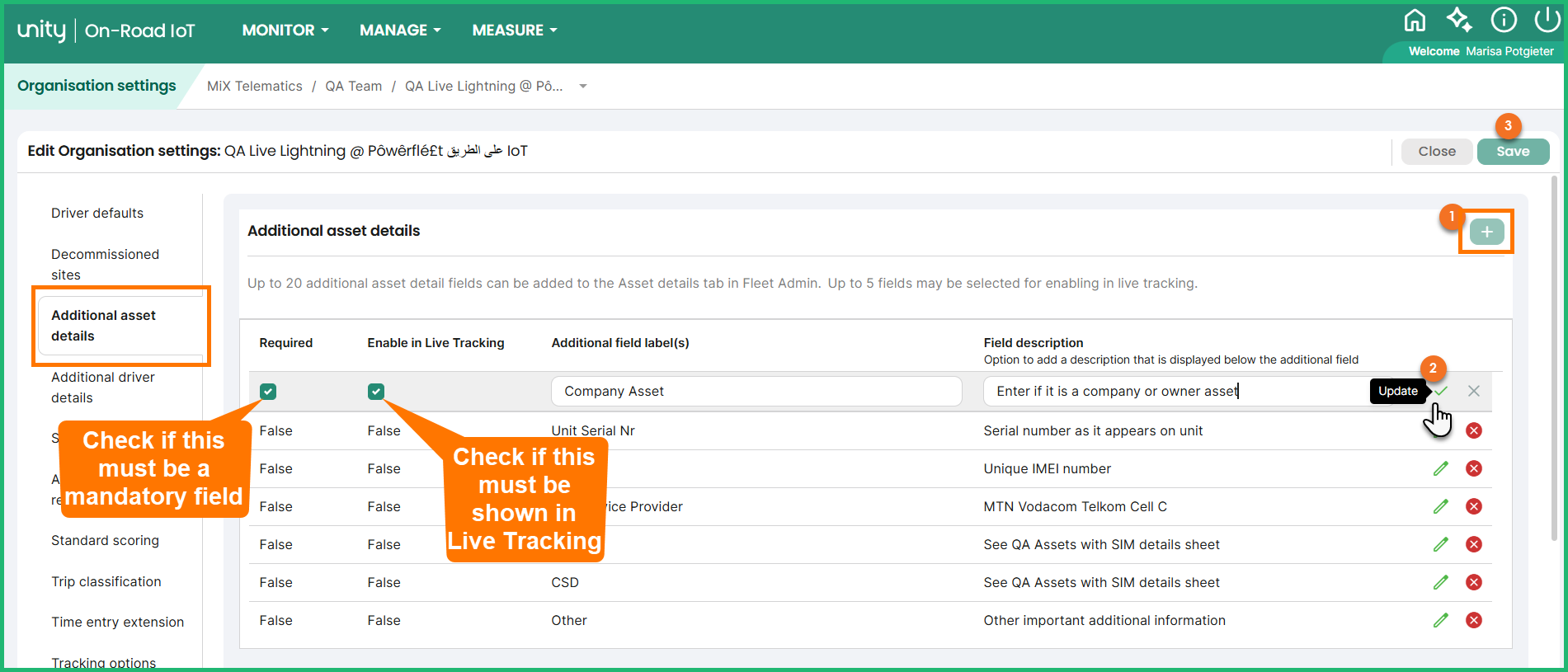
Task: Open the information icon in the header
Action: (x=1504, y=20)
